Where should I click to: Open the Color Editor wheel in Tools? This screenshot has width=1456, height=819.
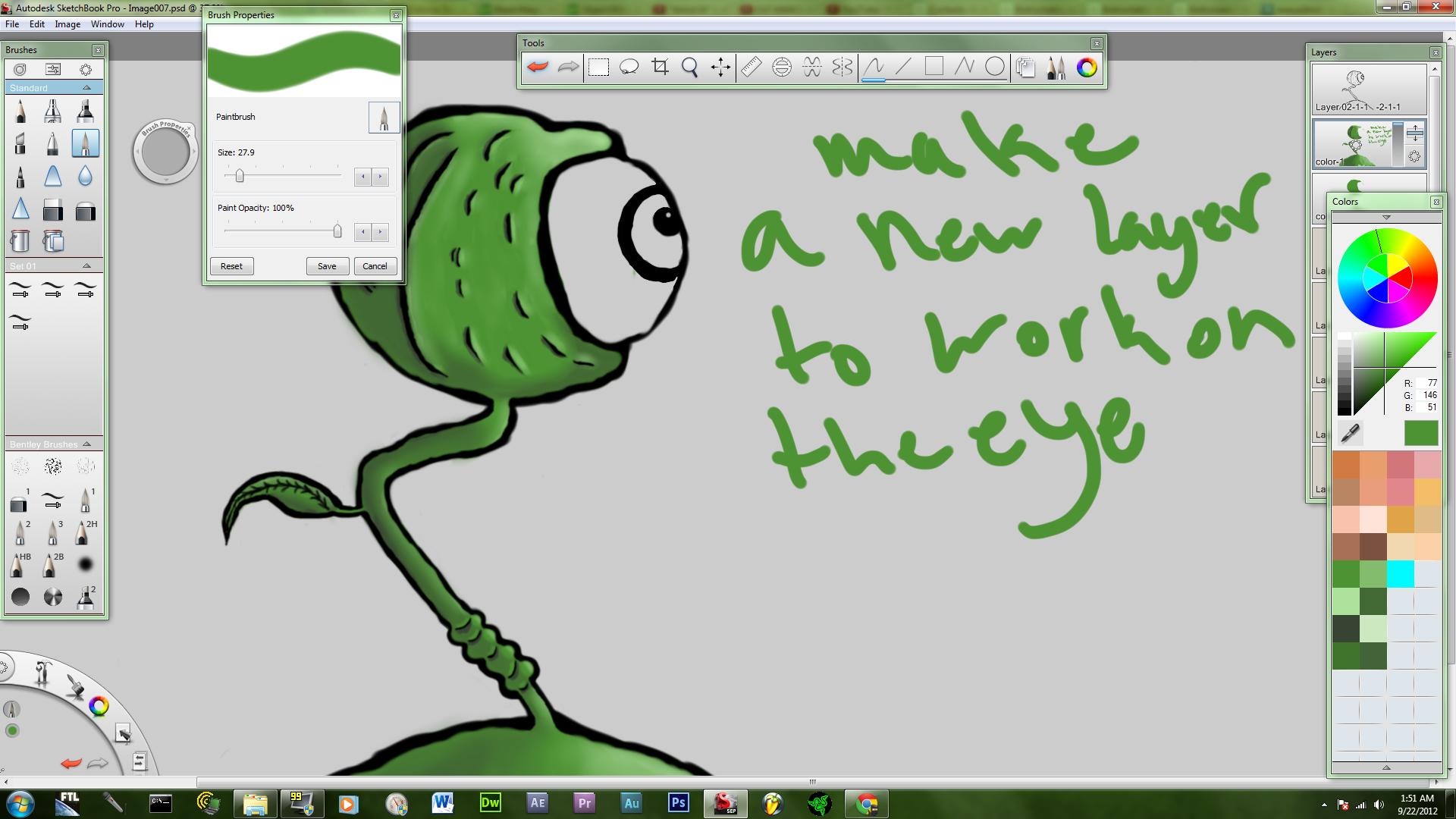pos(1087,67)
